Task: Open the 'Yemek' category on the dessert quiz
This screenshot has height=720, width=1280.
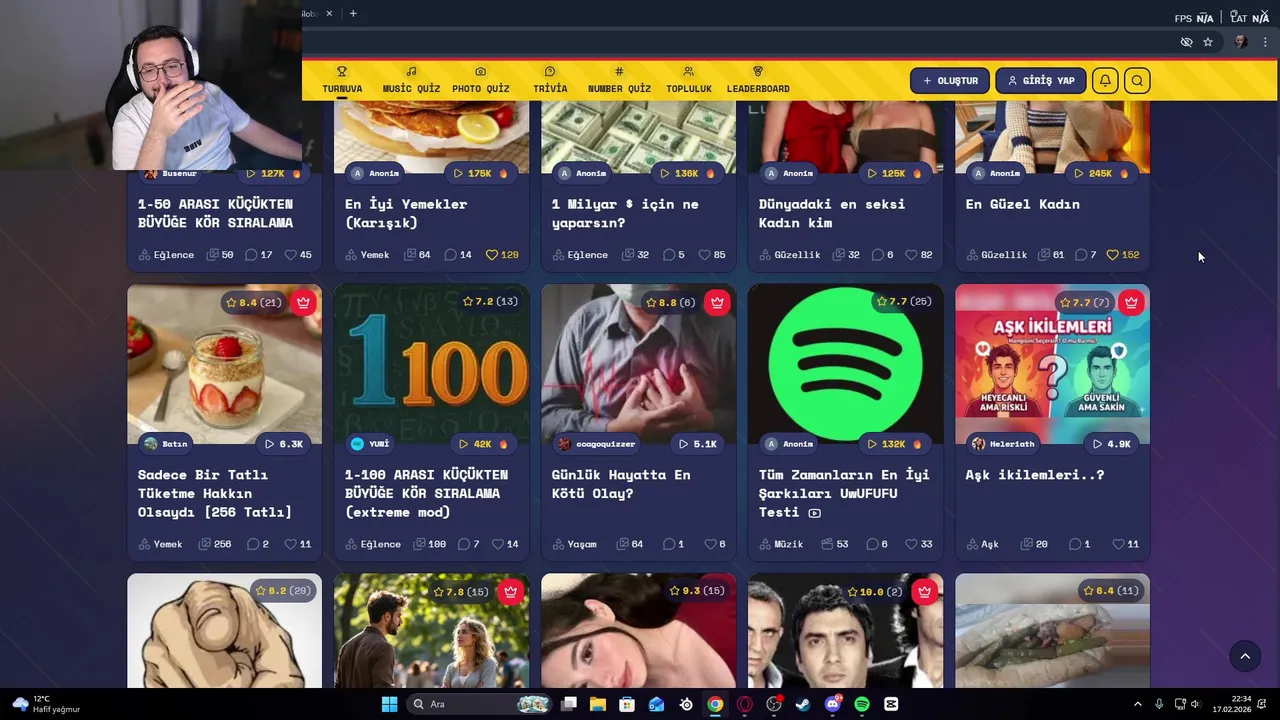Action: [x=161, y=544]
